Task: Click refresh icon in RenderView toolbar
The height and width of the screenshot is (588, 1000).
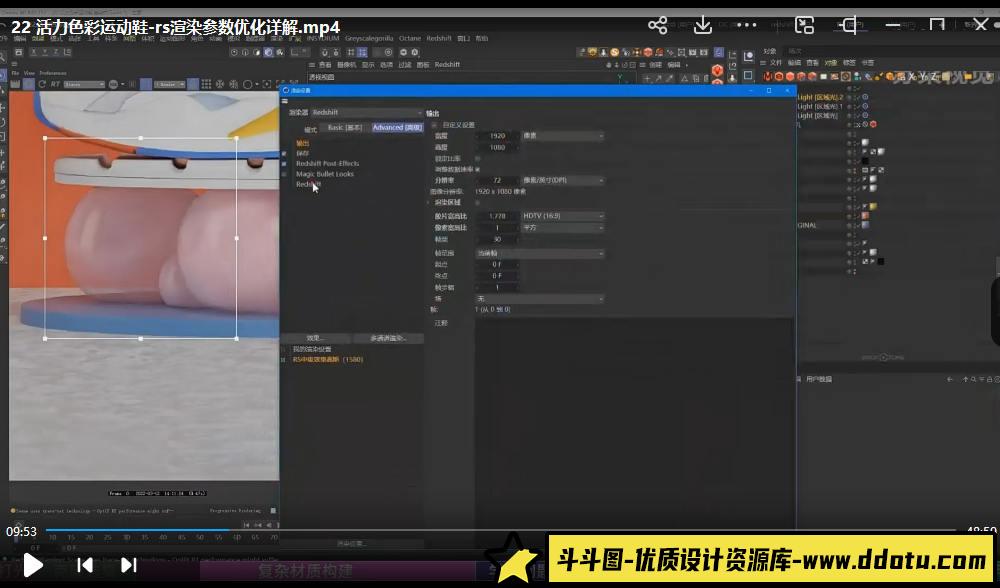Action: [x=42, y=84]
